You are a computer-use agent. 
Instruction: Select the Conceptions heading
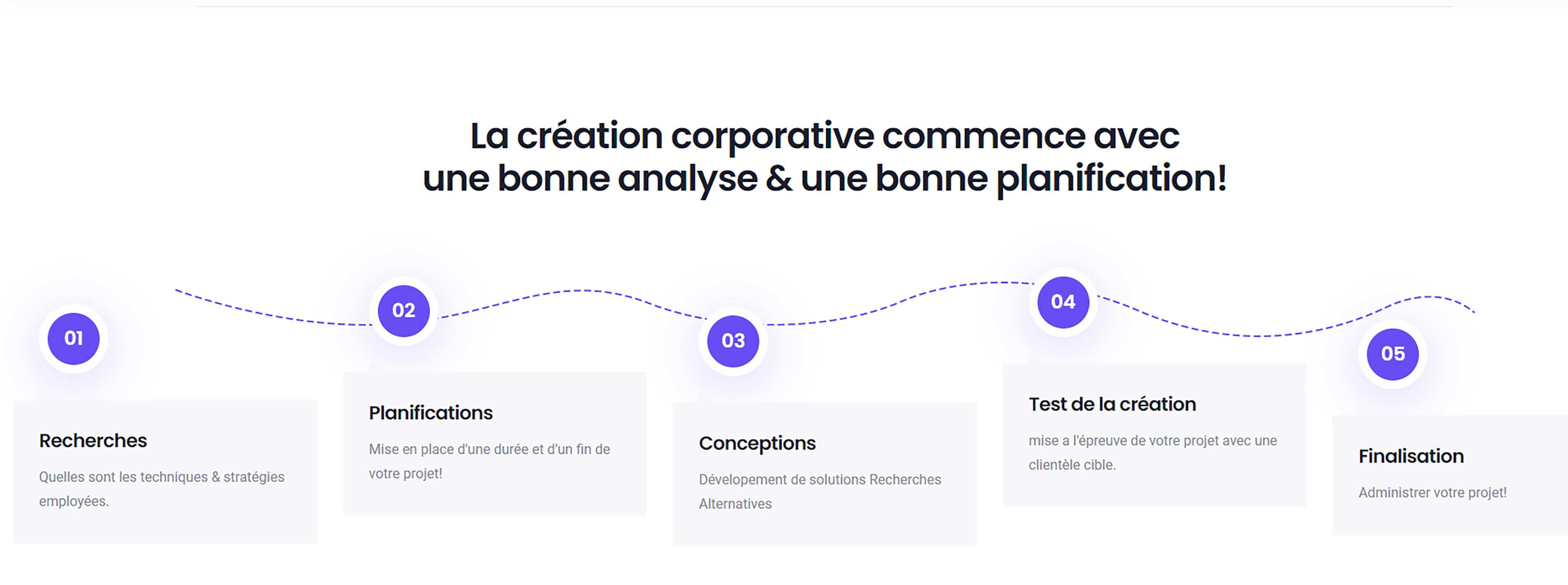[757, 443]
